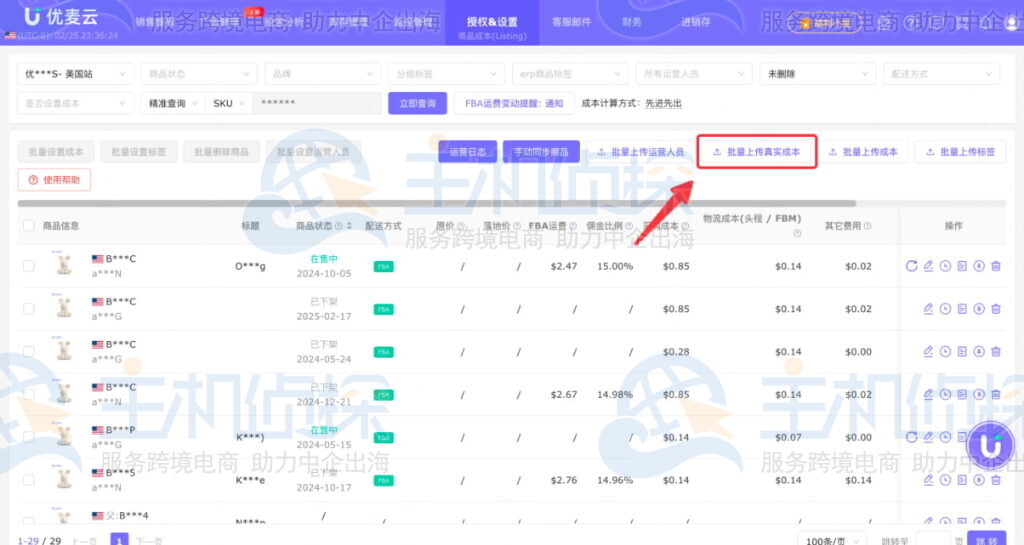This screenshot has height=545, width=1024.
Task: Click the refresh icon in the first product row
Action: pyautogui.click(x=911, y=266)
